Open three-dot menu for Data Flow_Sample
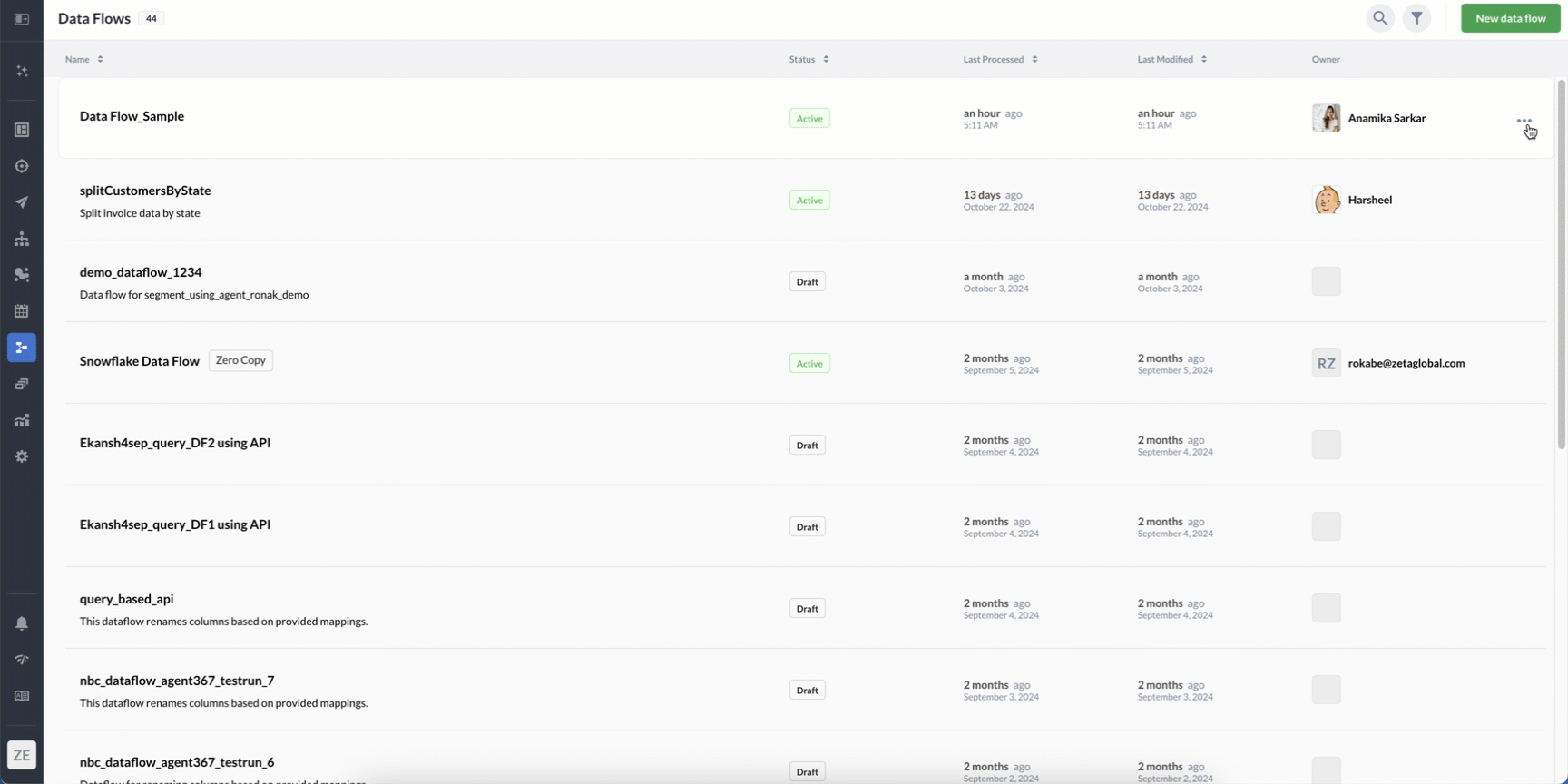 pos(1524,120)
